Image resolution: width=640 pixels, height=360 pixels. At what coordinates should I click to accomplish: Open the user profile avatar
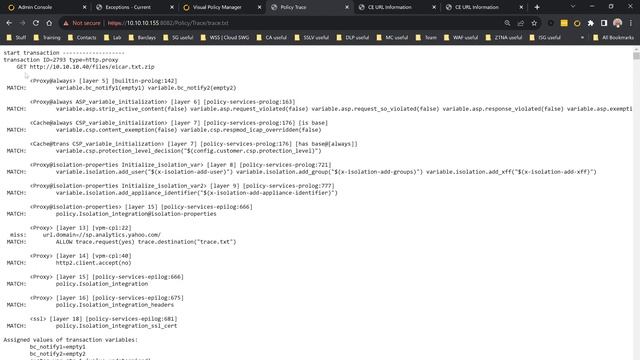click(x=618, y=23)
